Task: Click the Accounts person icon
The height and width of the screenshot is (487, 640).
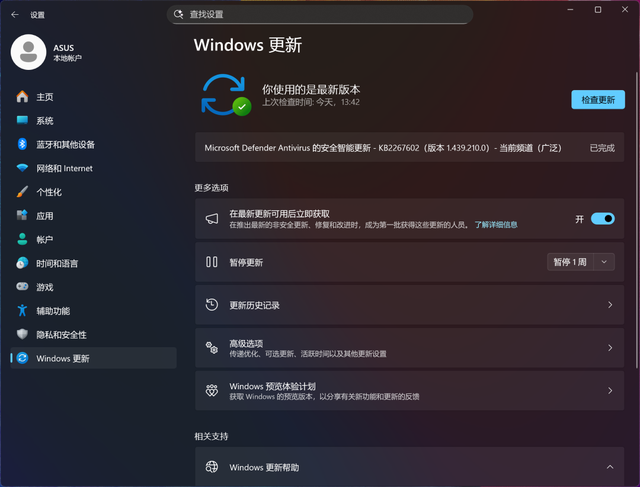Action: click(x=22, y=239)
